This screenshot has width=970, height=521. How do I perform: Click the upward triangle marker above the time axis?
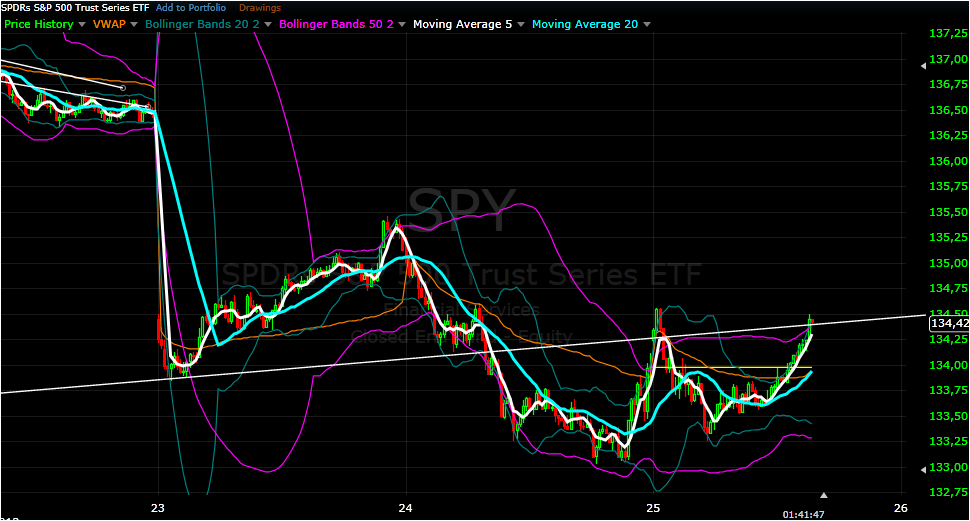coord(824,495)
